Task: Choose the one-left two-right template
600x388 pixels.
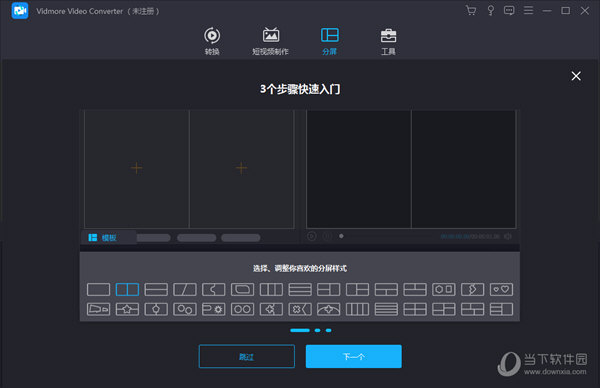Action: tap(357, 290)
